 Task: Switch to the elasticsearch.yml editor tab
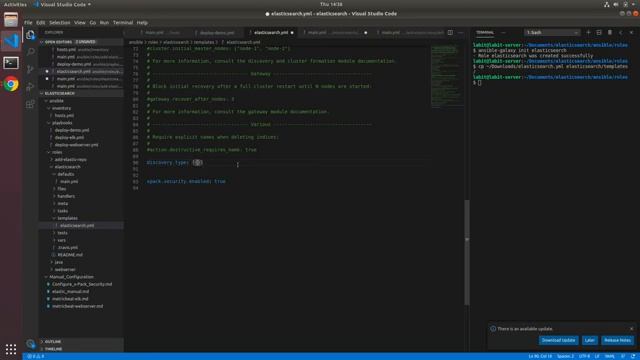click(x=271, y=33)
